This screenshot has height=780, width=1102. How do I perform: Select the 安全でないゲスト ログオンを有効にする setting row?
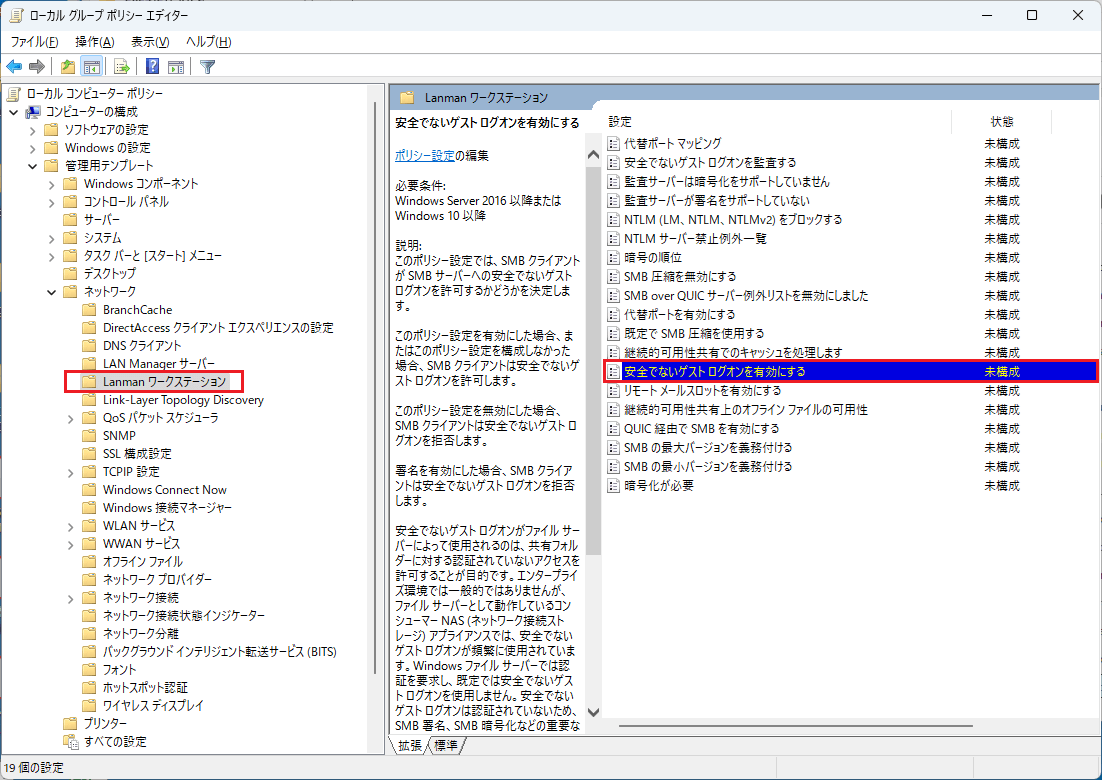851,371
